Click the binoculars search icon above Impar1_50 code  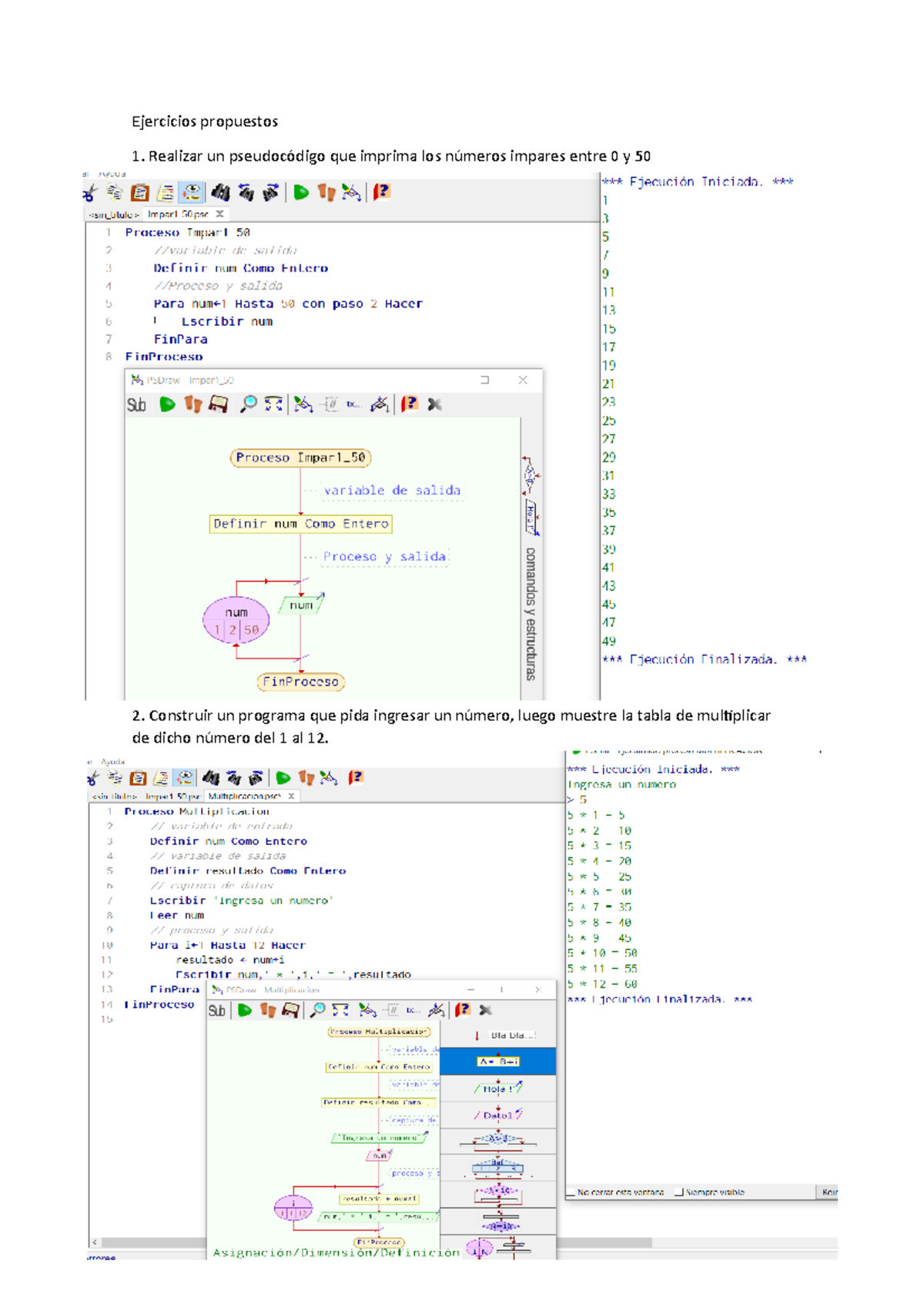pyautogui.click(x=220, y=192)
